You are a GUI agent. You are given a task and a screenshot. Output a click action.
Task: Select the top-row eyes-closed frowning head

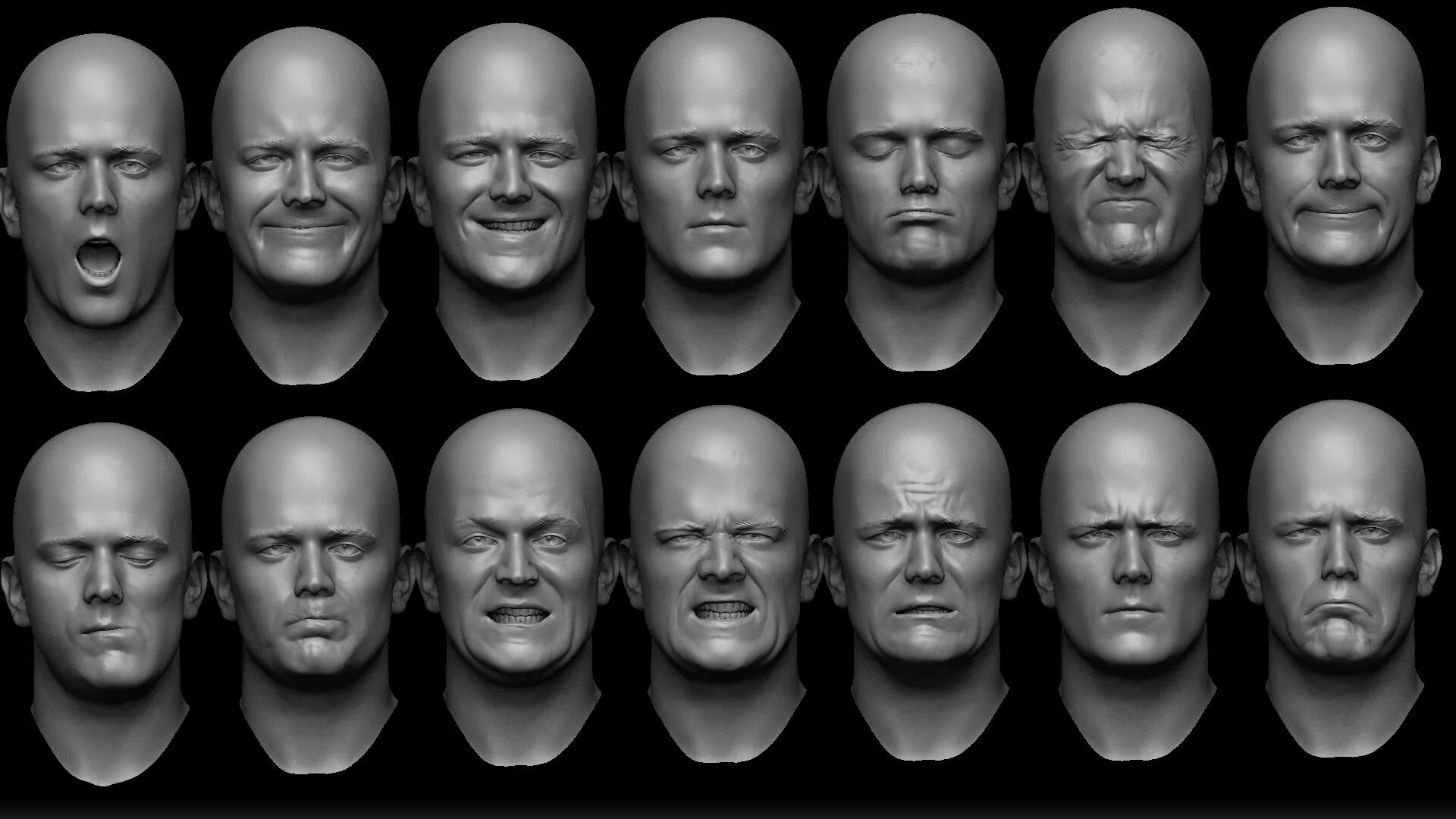(x=918, y=193)
